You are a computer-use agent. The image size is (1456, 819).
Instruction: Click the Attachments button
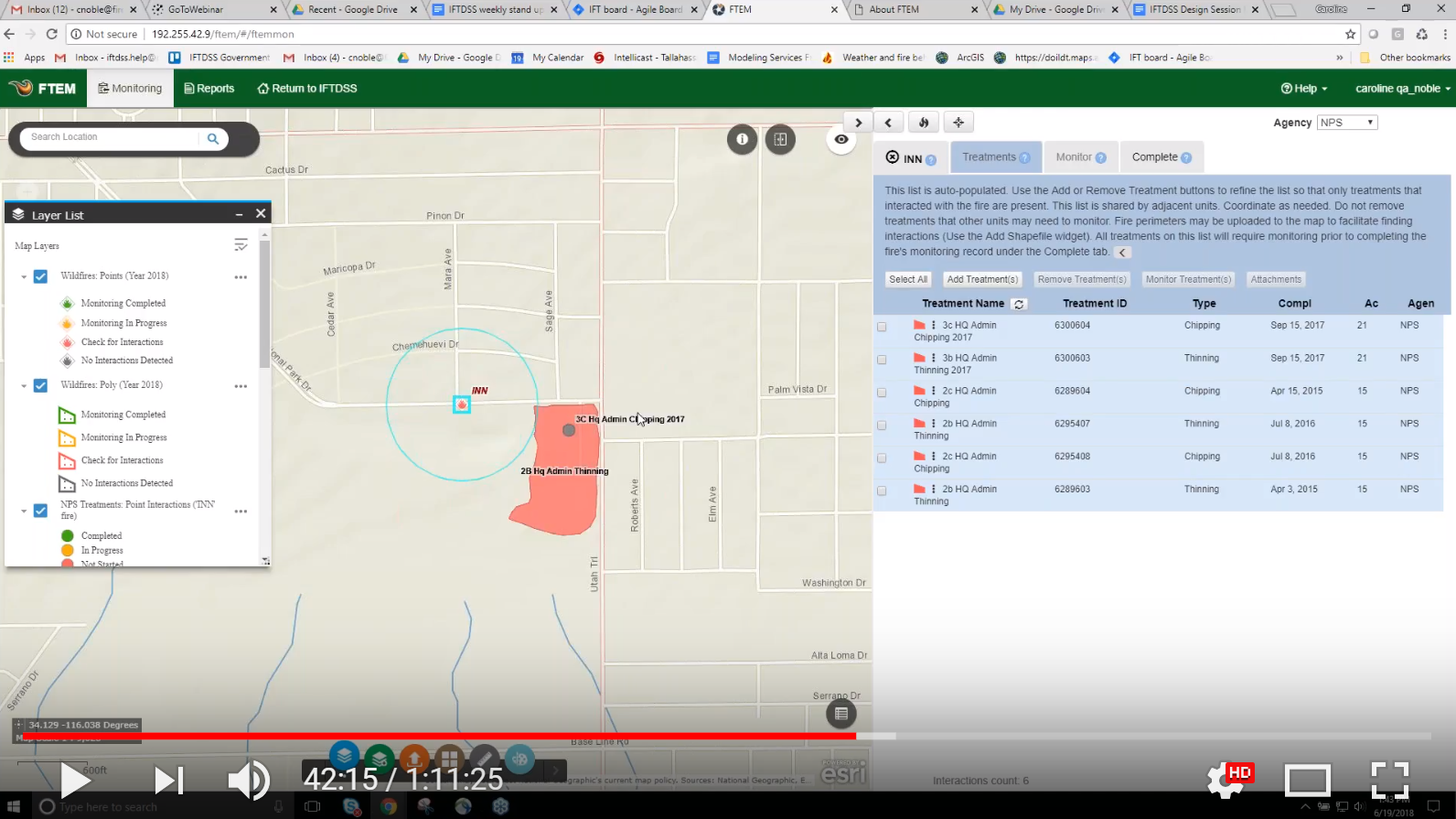[x=1276, y=280]
